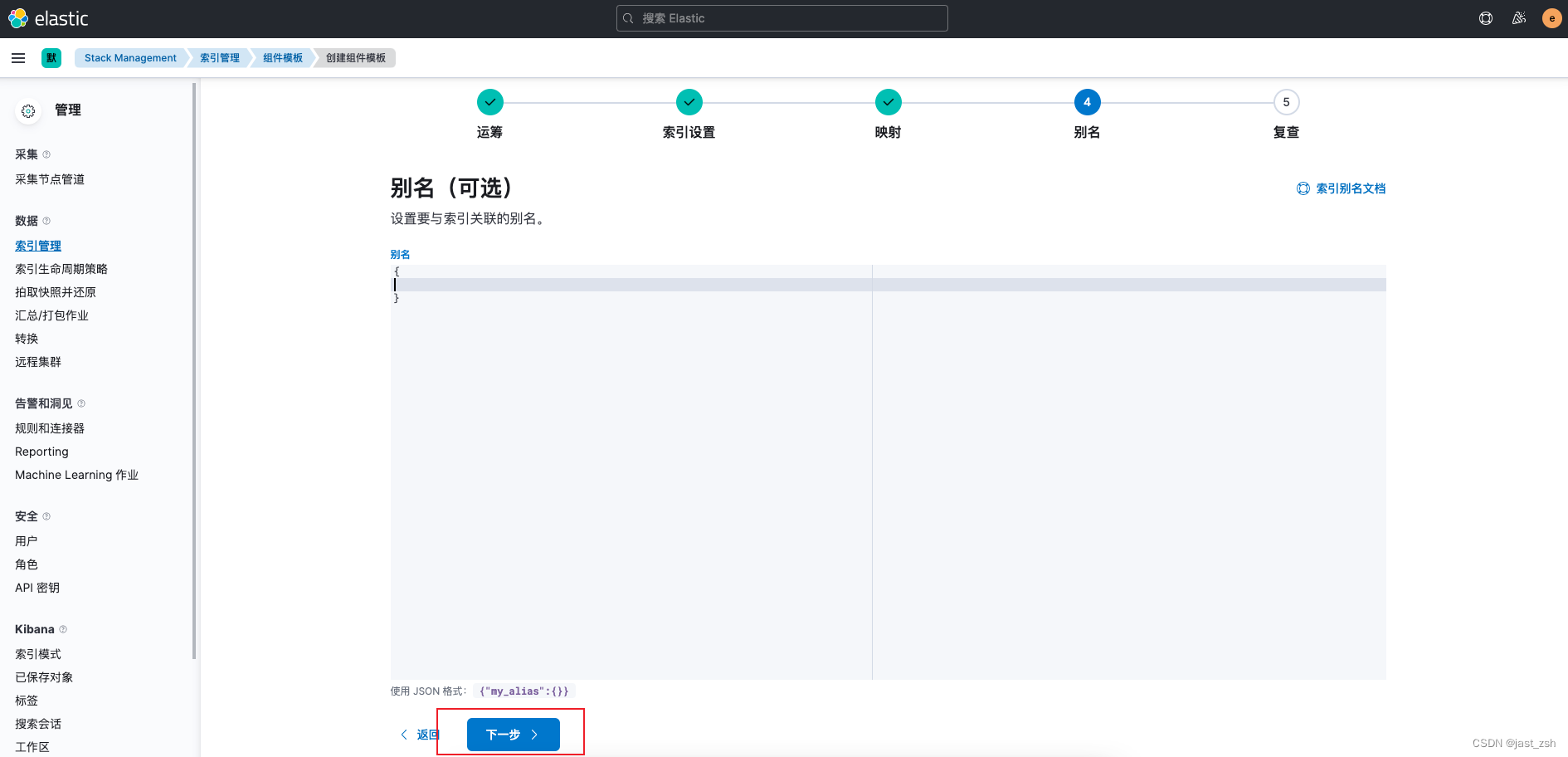Click help icon next to 采集
Screen dimensions: 1568x757
(x=46, y=154)
